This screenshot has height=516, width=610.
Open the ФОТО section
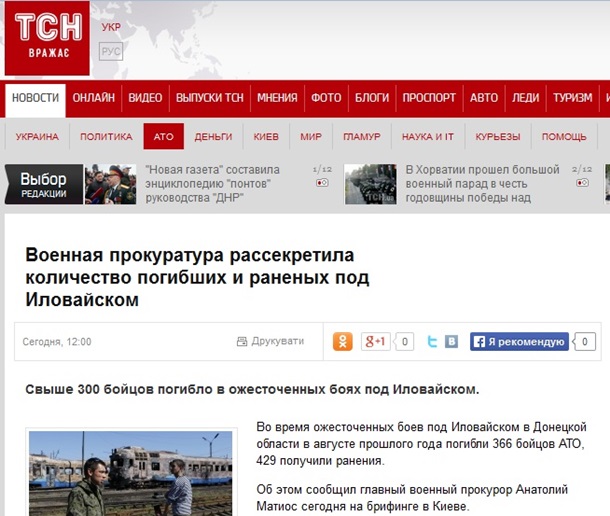[326, 98]
